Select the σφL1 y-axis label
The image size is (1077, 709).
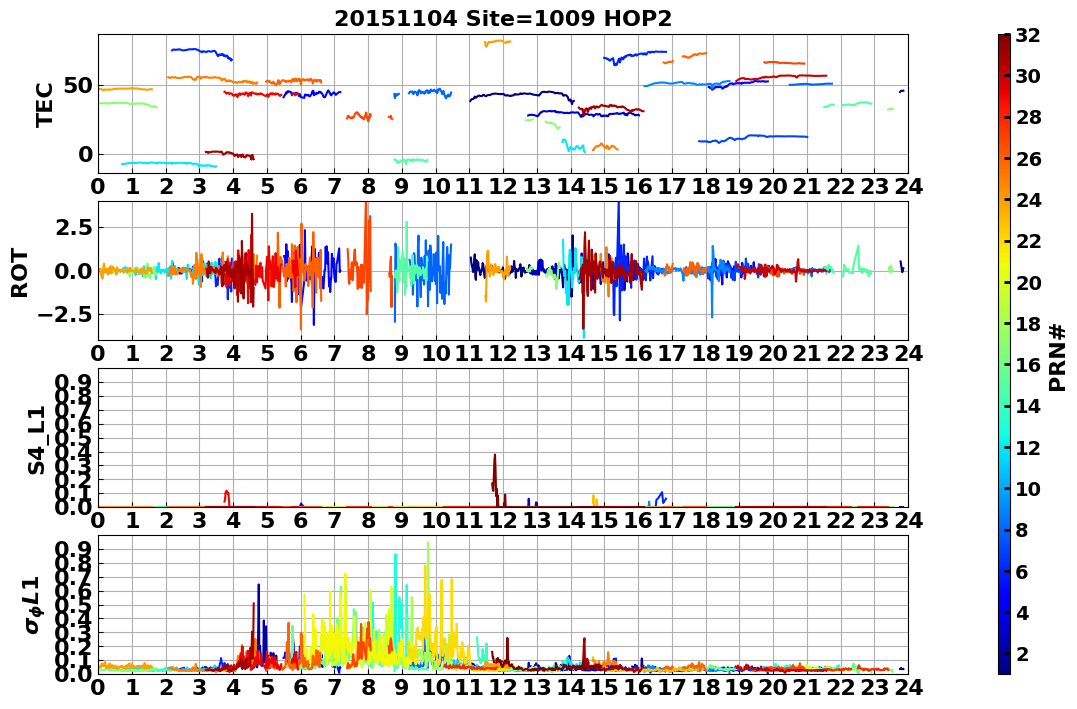coord(32,605)
